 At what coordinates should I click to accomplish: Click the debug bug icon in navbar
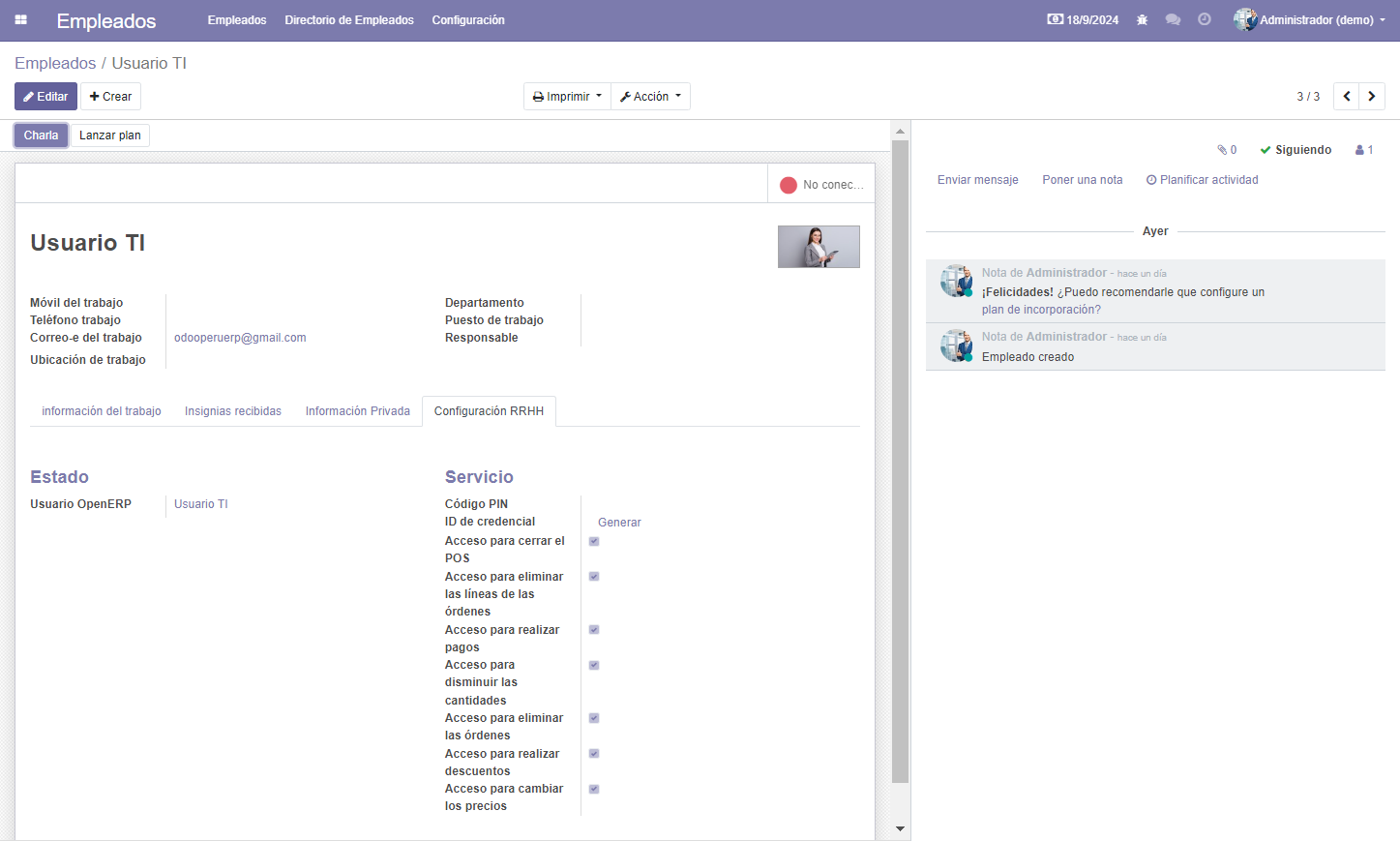click(1142, 20)
